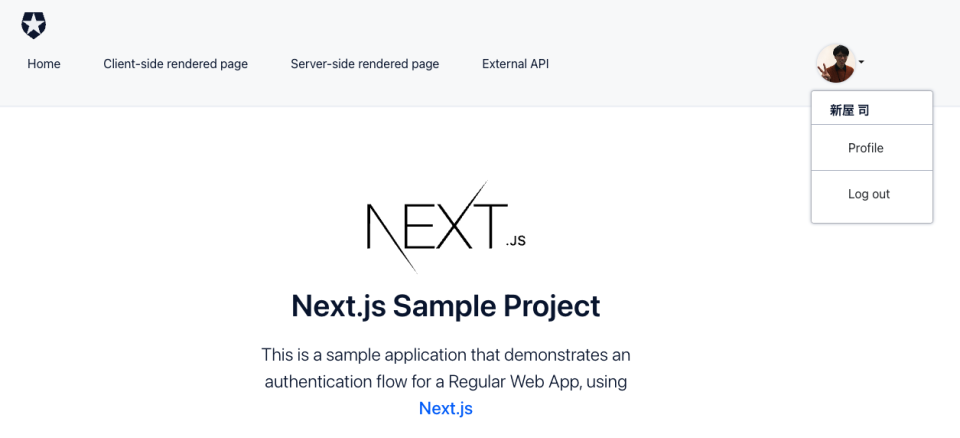Follow the blue Next.js hyperlink

445,408
